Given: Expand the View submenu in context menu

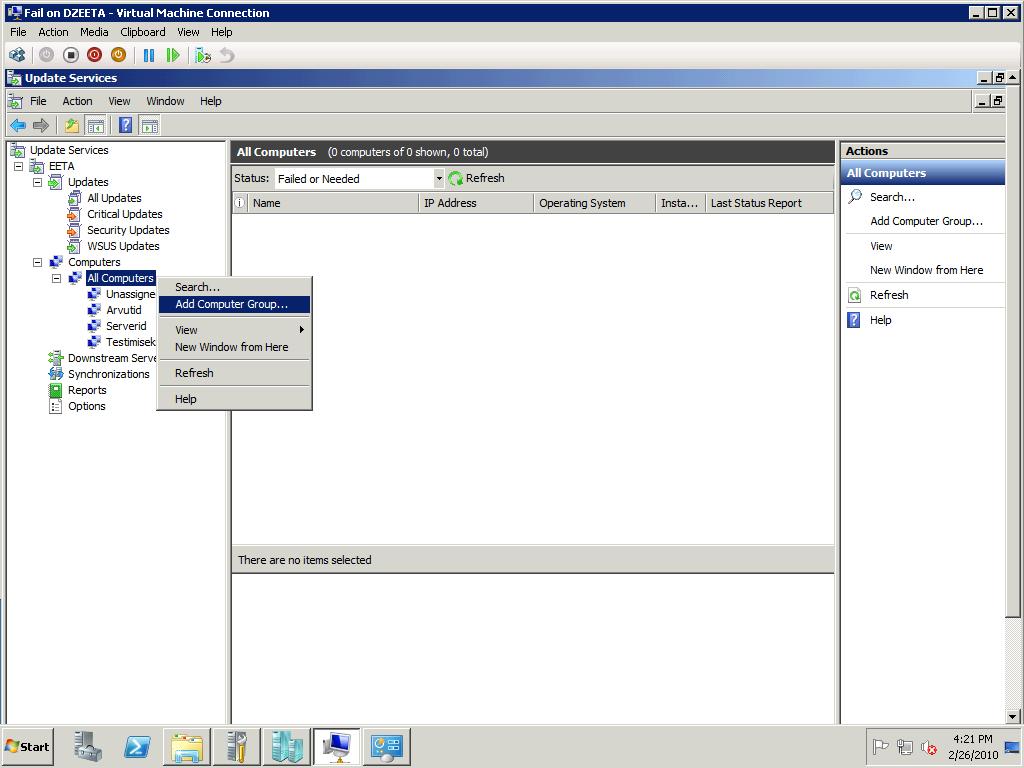Looking at the screenshot, I should (234, 330).
